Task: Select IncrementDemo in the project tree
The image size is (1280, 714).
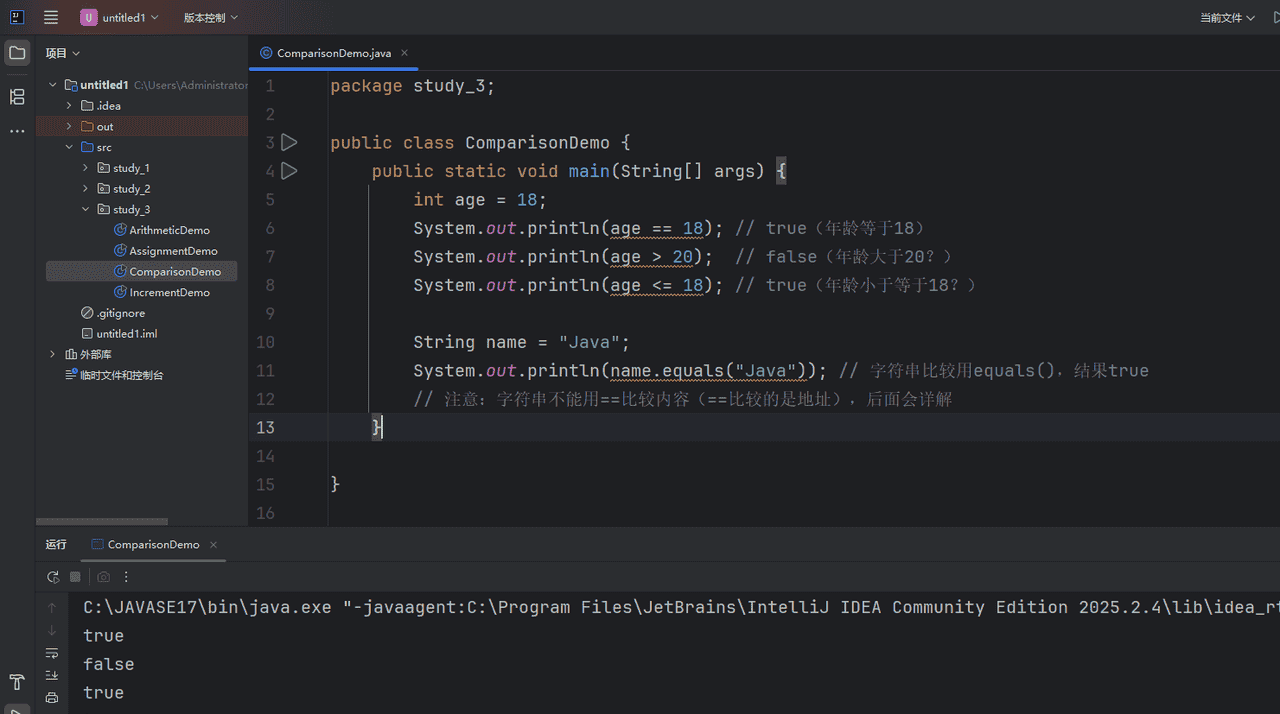Action: tap(169, 292)
